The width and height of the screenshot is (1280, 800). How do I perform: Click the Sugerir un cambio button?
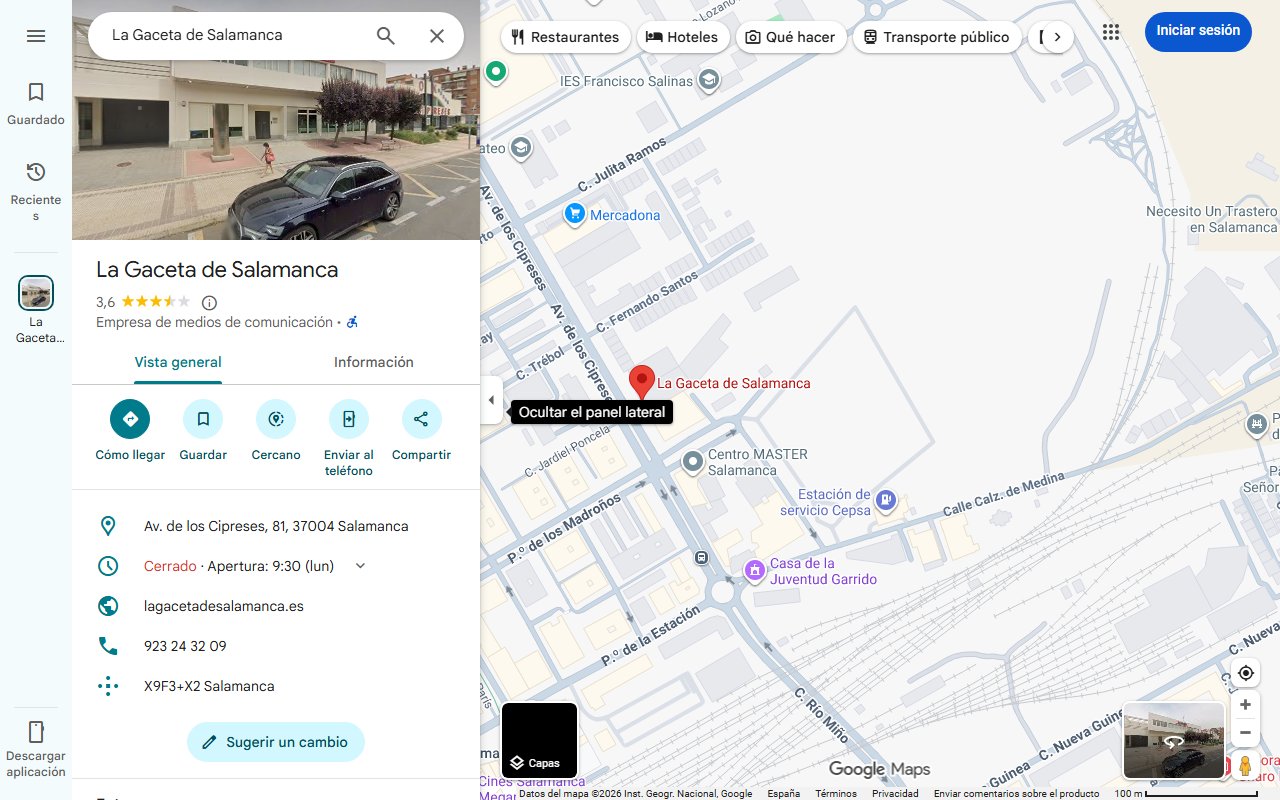pos(275,742)
